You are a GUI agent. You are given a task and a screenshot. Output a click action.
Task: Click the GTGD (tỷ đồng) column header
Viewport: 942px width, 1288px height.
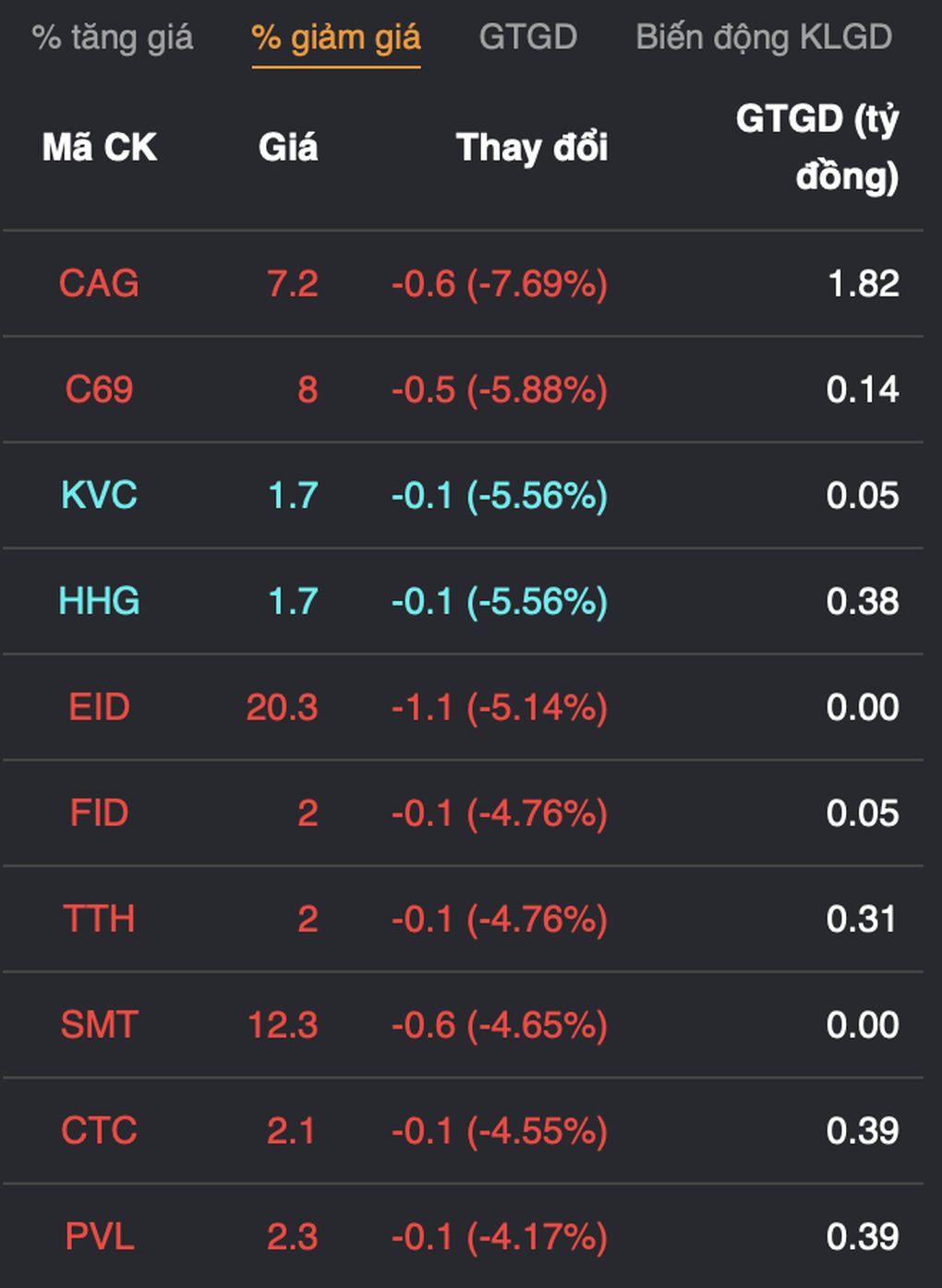816,148
